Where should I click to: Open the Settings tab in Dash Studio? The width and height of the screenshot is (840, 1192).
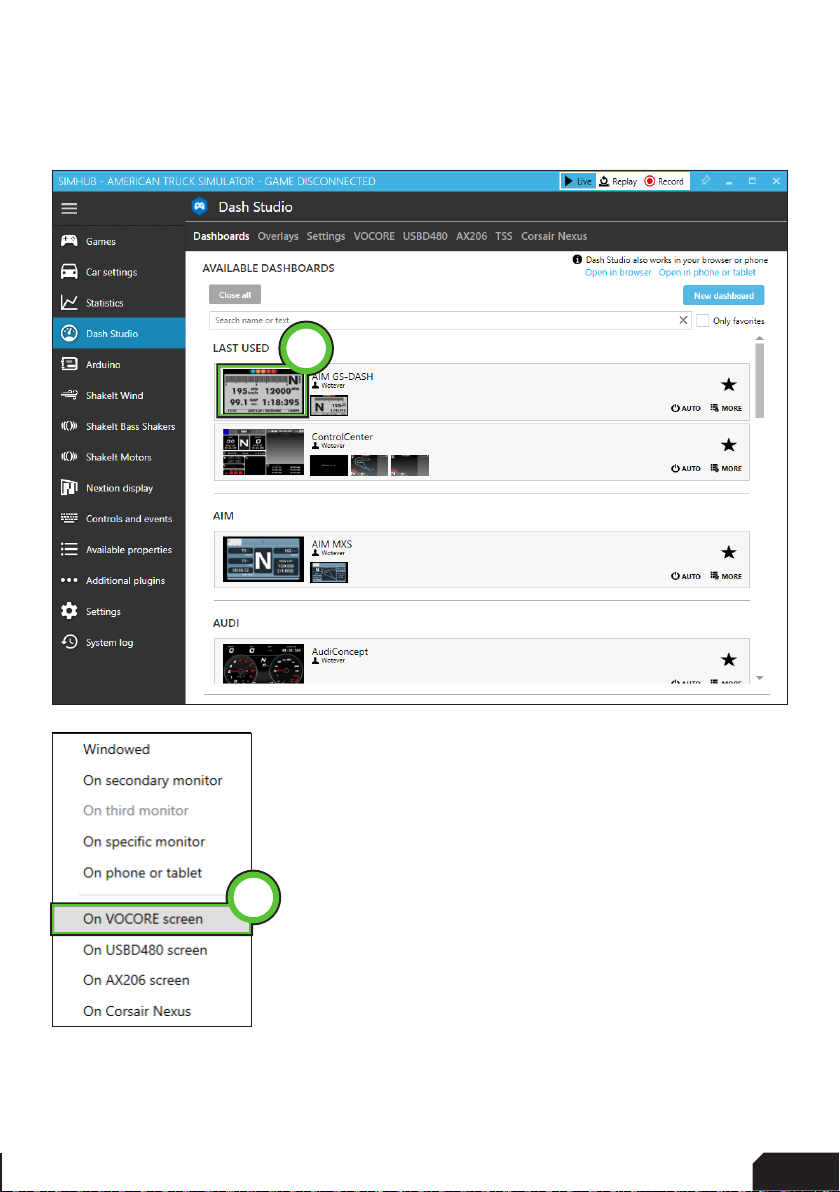click(326, 236)
